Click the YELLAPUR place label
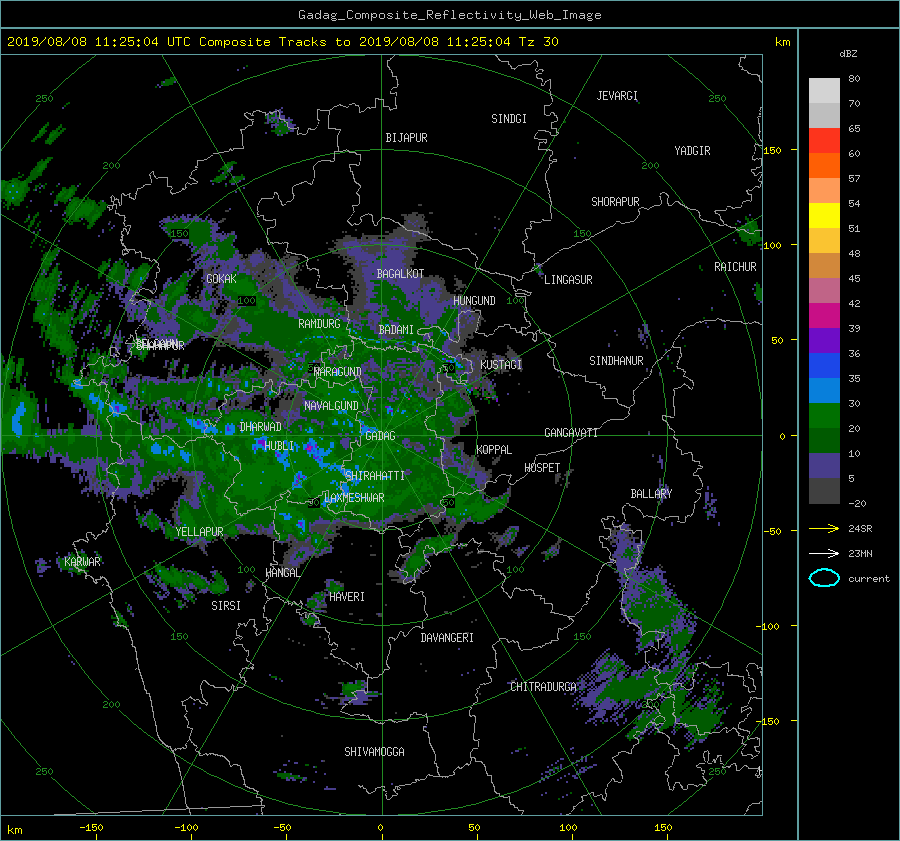 pos(199,532)
